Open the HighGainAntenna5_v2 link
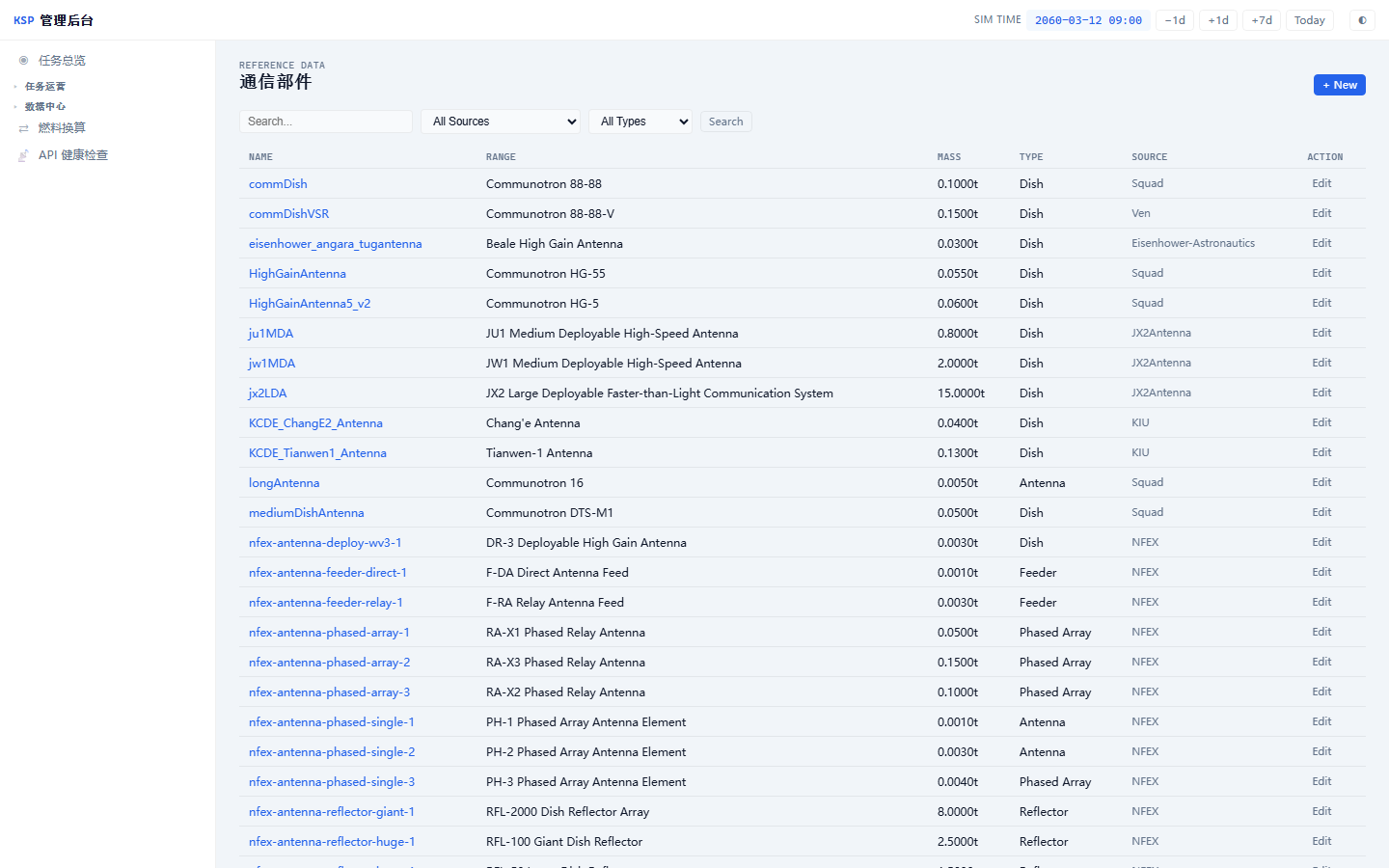This screenshot has width=1389, height=868. pos(310,303)
